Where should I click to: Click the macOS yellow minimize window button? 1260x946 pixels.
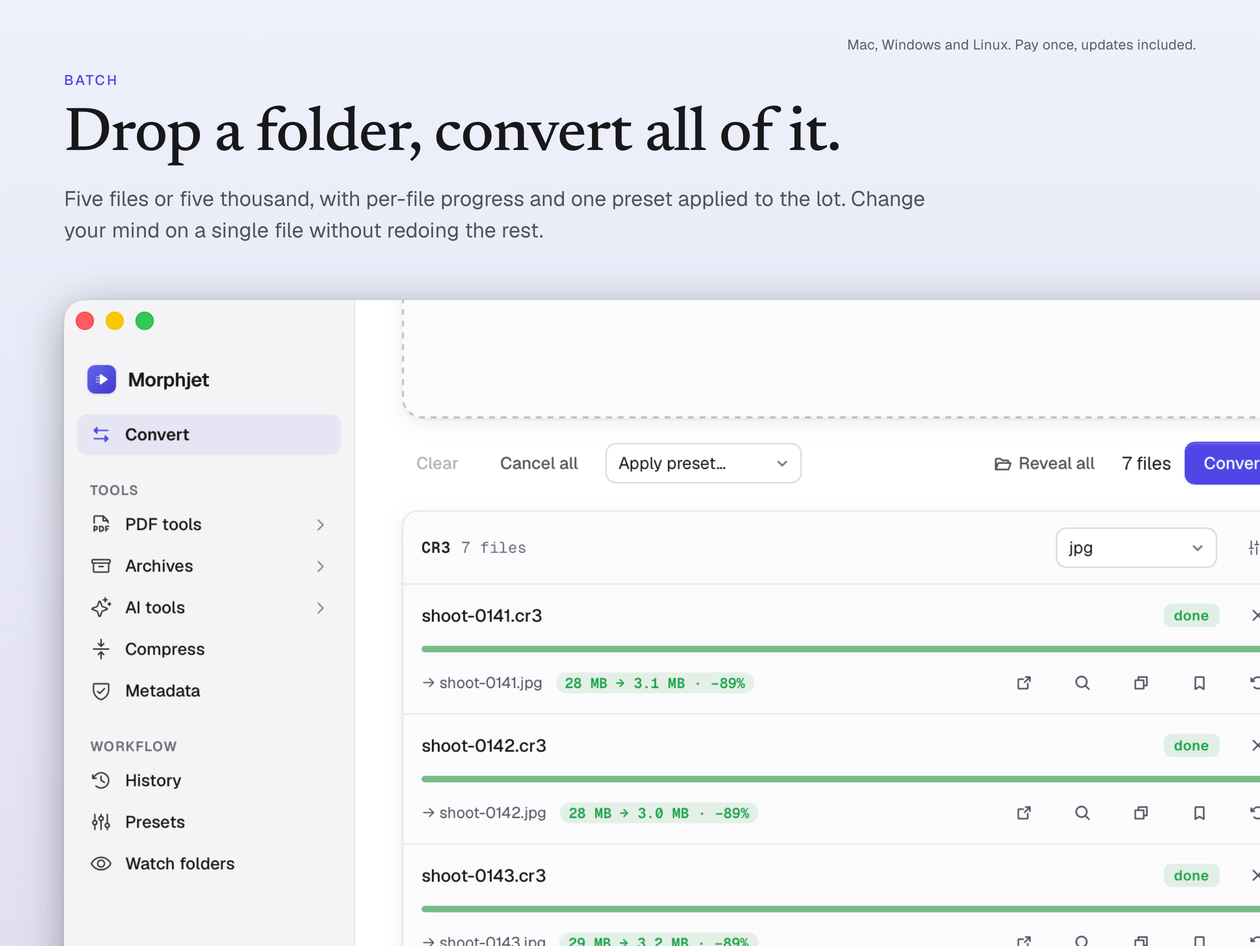(115, 321)
